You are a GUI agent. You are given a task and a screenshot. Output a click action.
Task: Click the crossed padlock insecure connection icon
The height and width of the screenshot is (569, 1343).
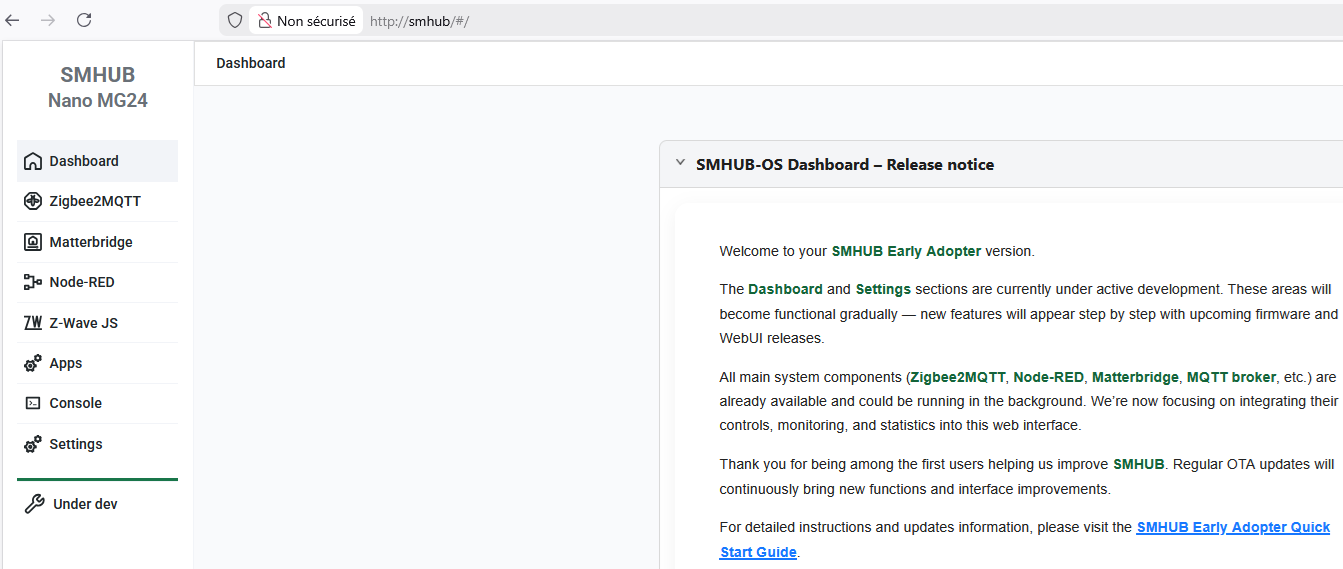click(x=265, y=20)
